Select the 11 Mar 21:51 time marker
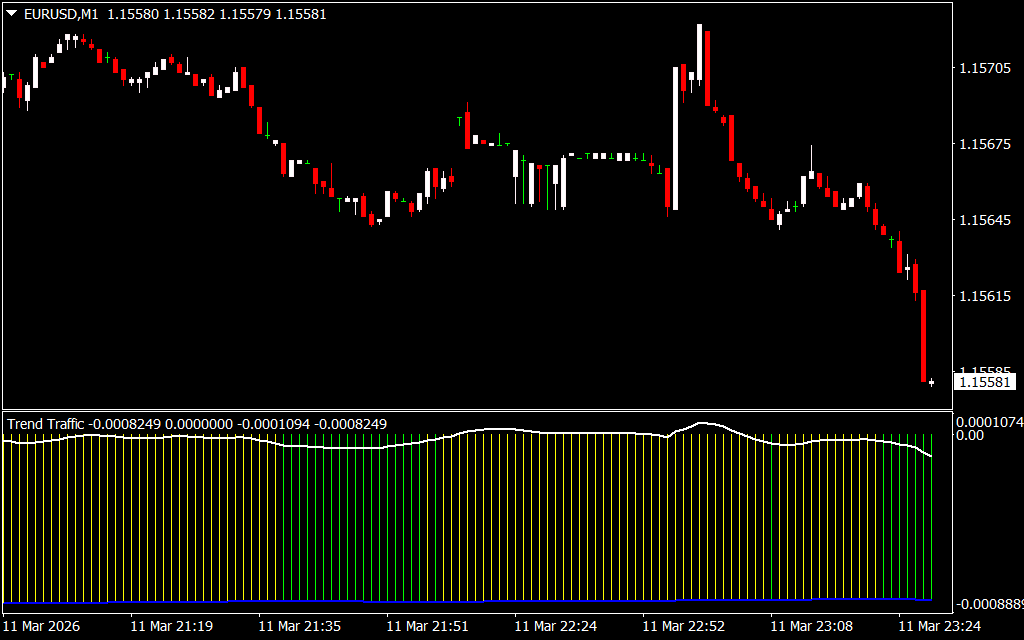1024x640 pixels. click(x=427, y=626)
